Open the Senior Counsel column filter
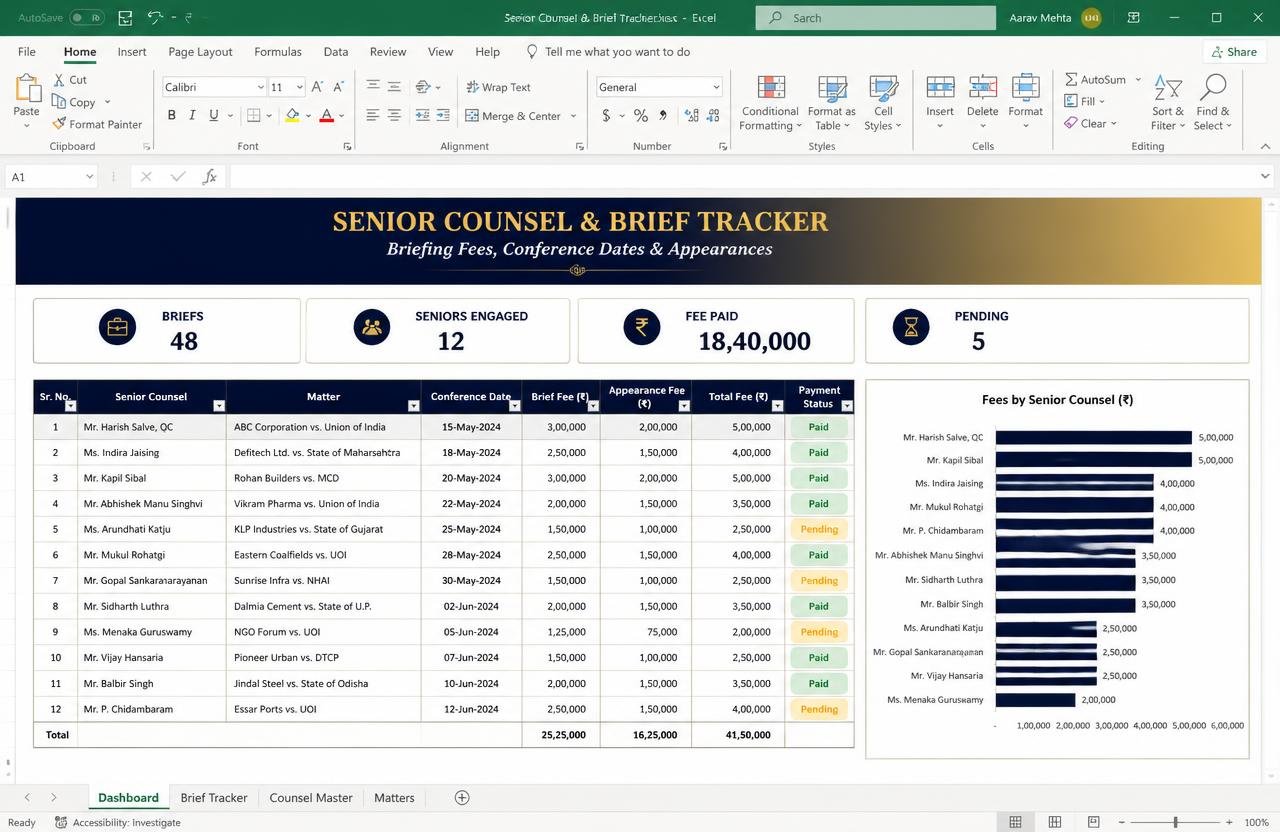 tap(219, 406)
